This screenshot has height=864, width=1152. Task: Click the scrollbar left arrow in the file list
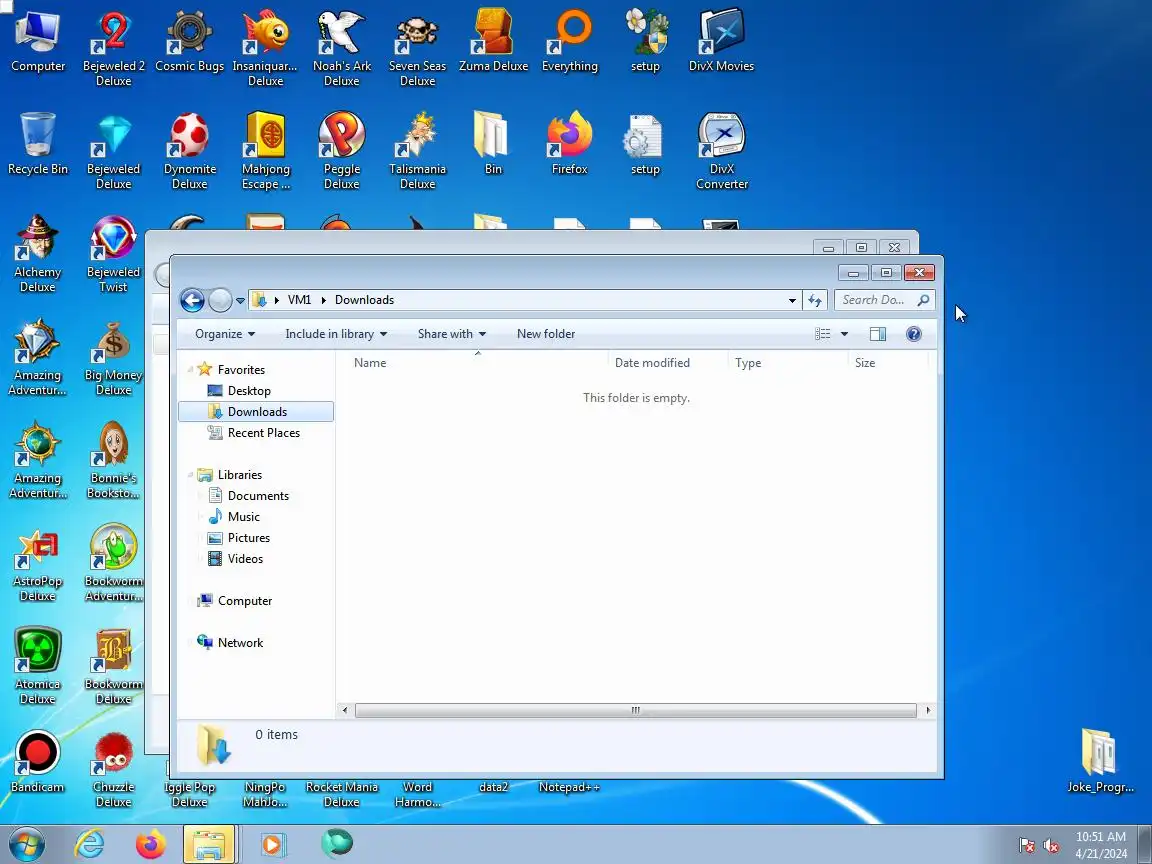pos(345,710)
